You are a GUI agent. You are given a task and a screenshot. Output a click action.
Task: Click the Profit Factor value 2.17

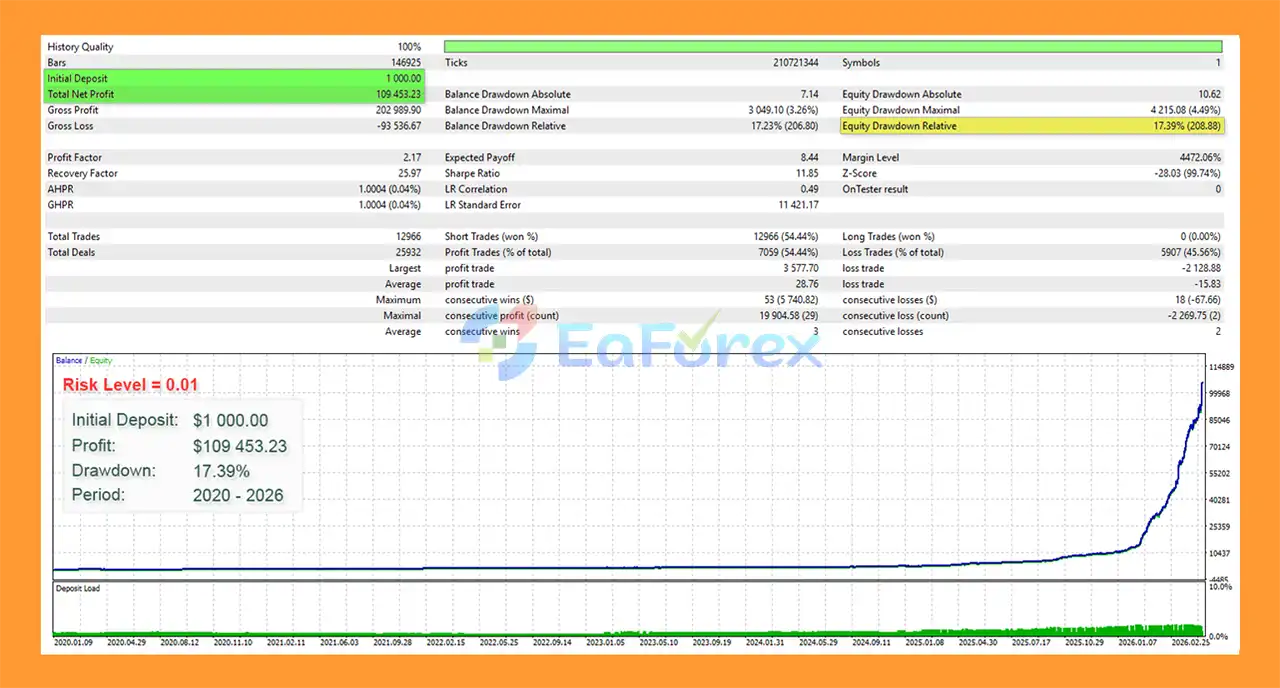pos(411,158)
